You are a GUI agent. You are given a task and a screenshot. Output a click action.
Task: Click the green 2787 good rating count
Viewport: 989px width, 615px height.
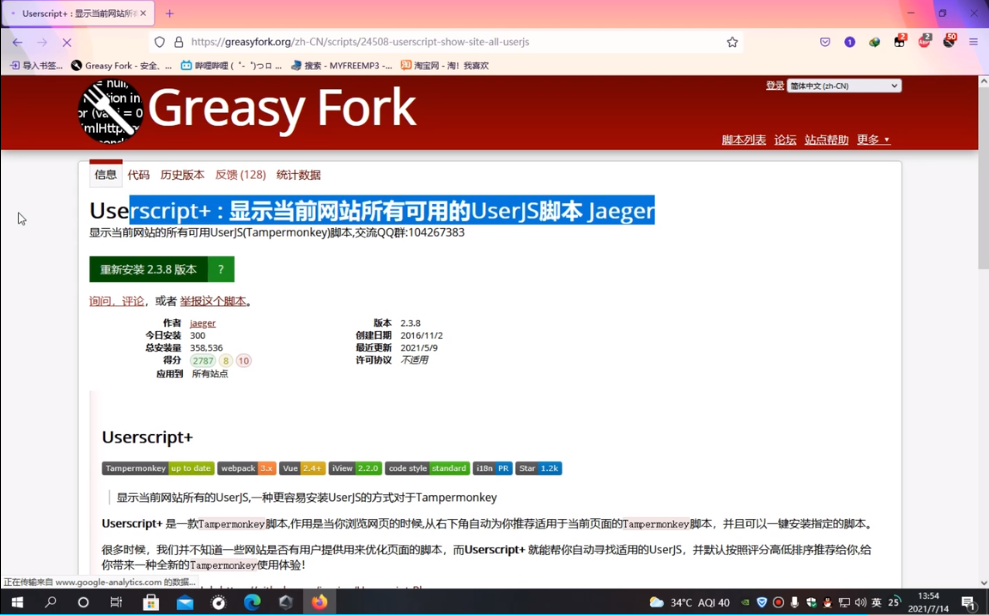(x=202, y=361)
